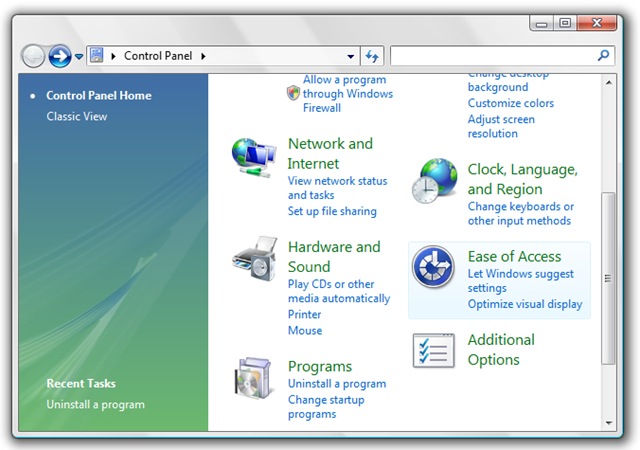
Task: Click the Clock, Language, and Region globe icon
Action: click(434, 181)
